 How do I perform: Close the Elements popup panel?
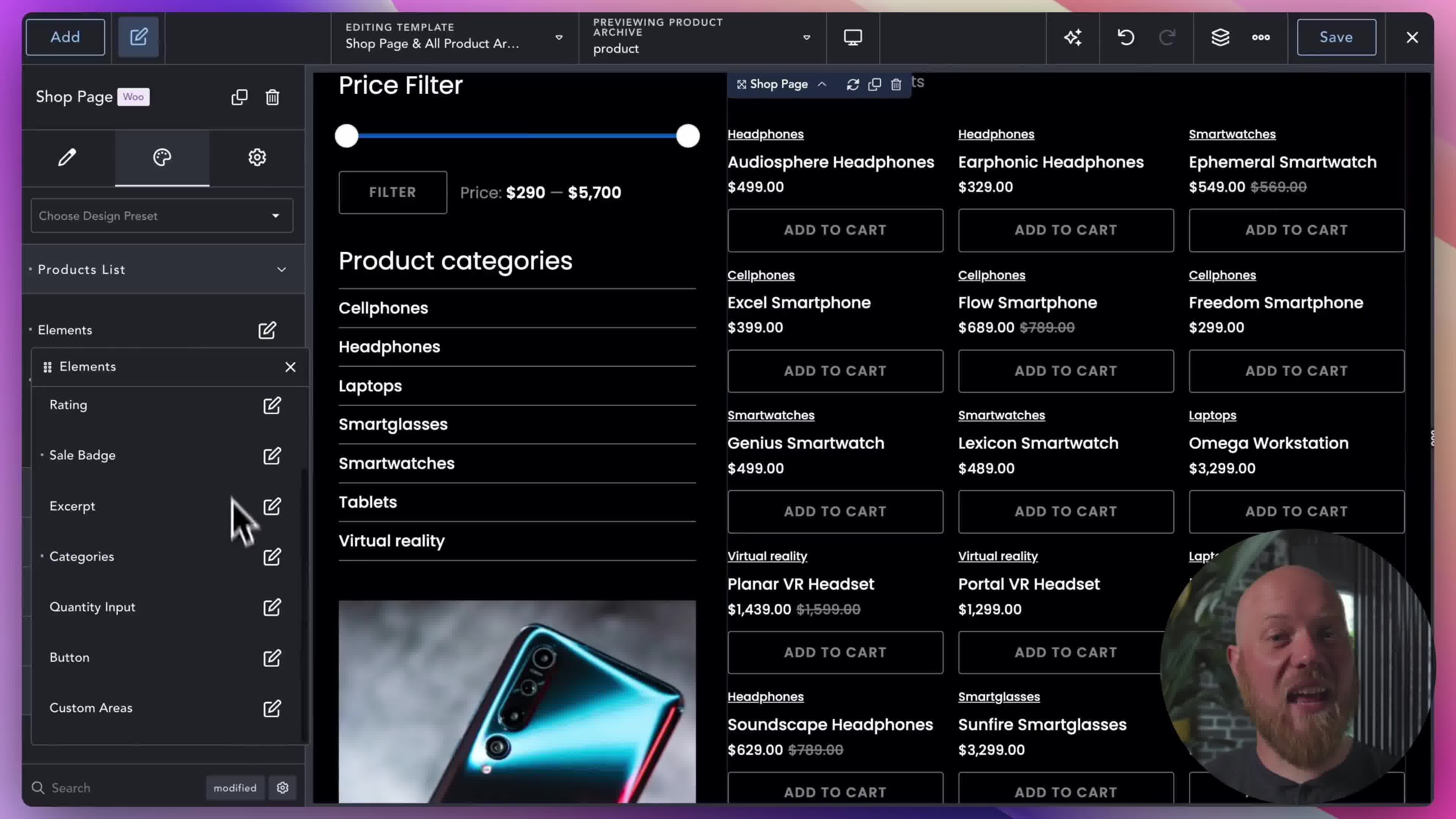290,367
